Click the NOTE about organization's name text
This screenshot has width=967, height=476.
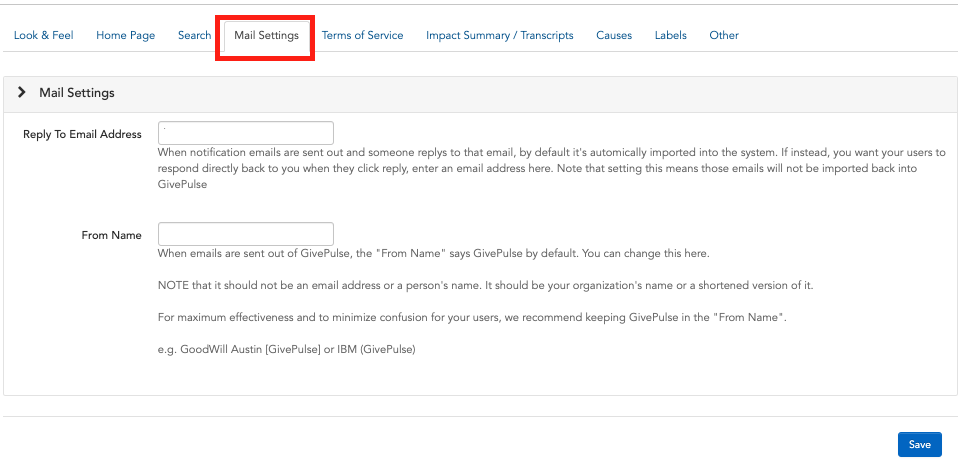coord(486,286)
